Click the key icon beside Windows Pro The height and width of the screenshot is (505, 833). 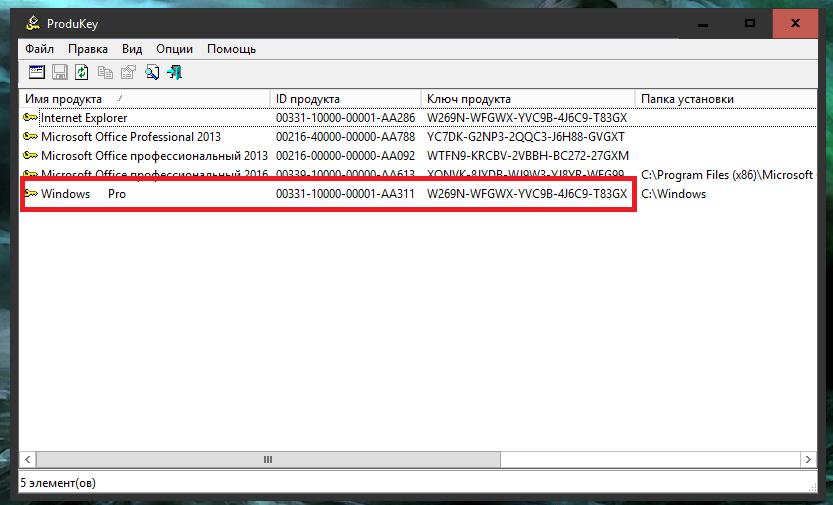30,194
